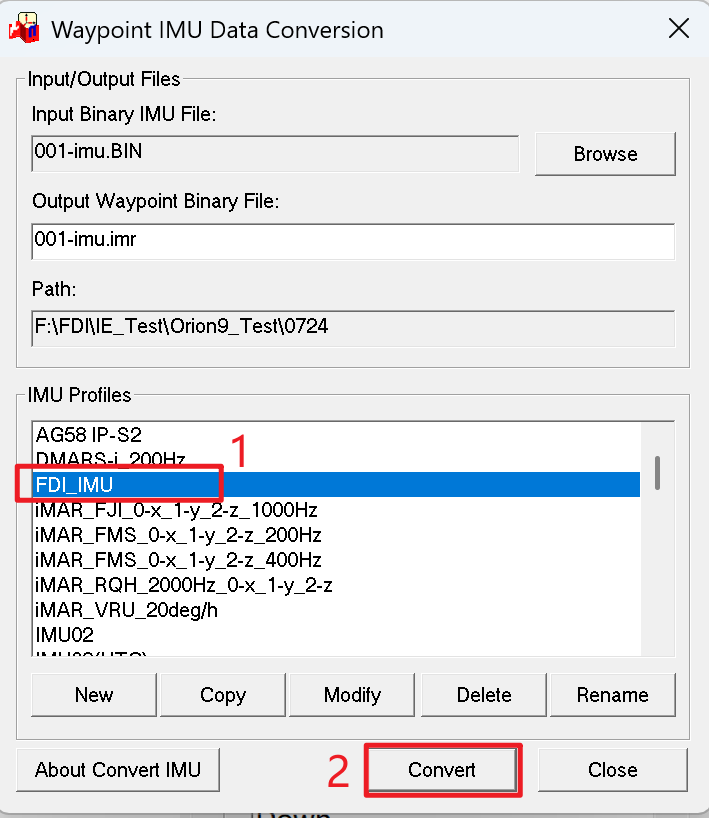Click the Output Waypoint Binary File field
709x818 pixels.
[x=353, y=241]
